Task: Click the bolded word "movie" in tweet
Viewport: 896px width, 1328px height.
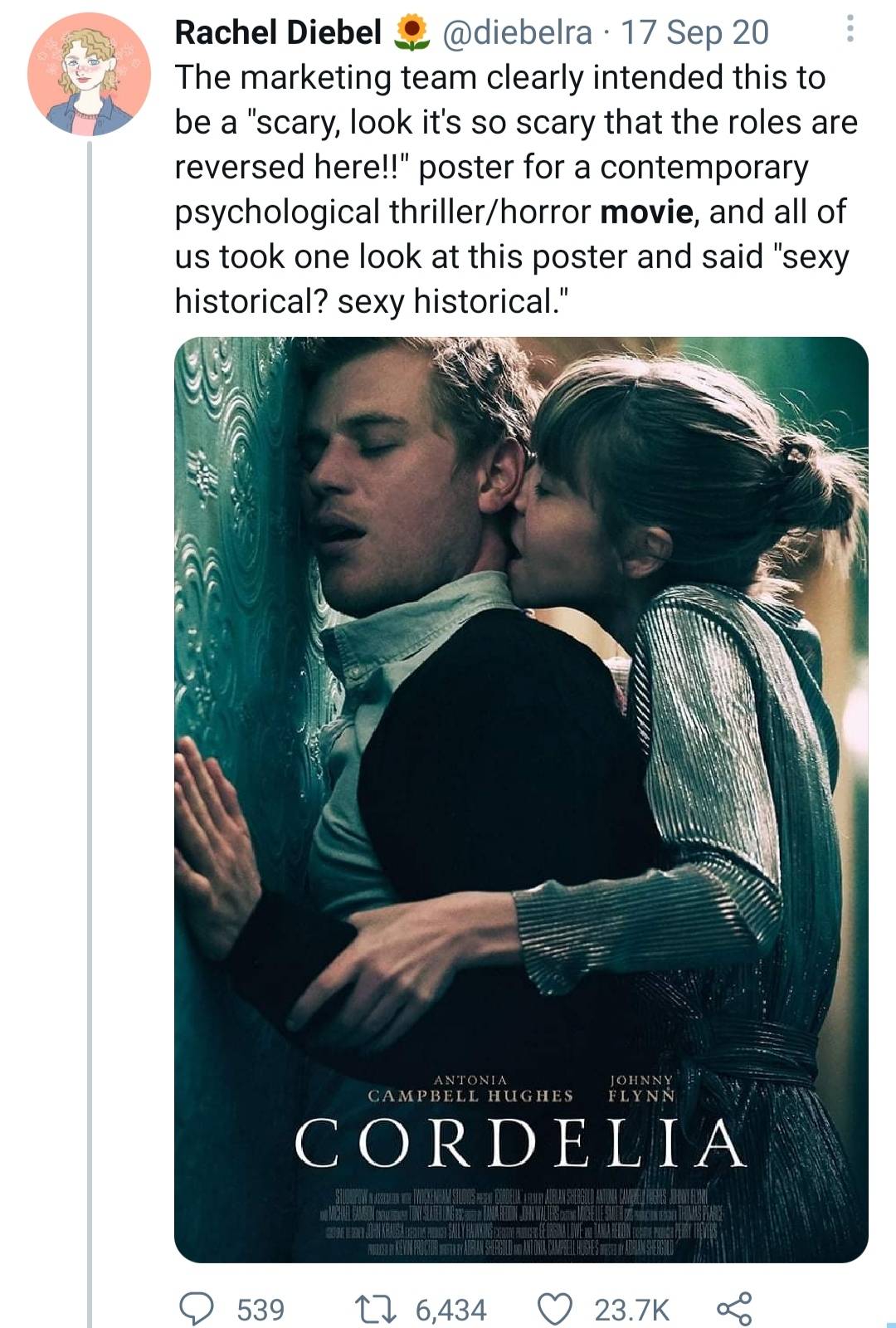Action: [646, 212]
